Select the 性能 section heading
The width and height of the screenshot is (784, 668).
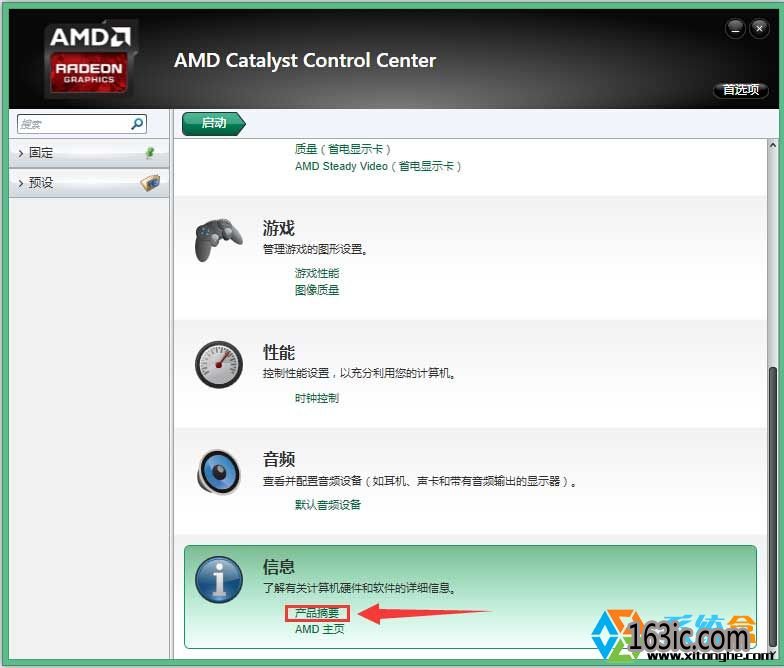pyautogui.click(x=278, y=352)
